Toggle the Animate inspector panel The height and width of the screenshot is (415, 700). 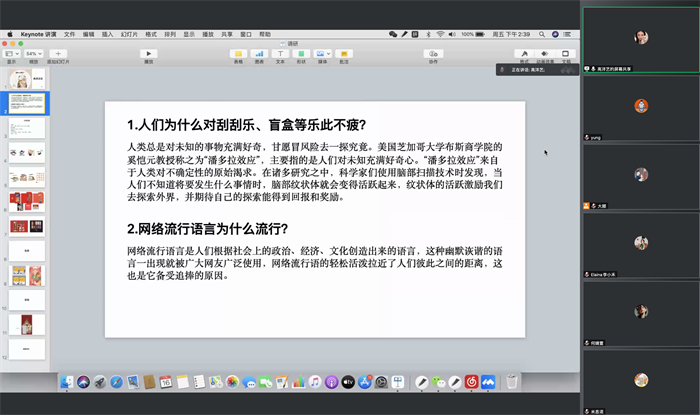coord(544,54)
